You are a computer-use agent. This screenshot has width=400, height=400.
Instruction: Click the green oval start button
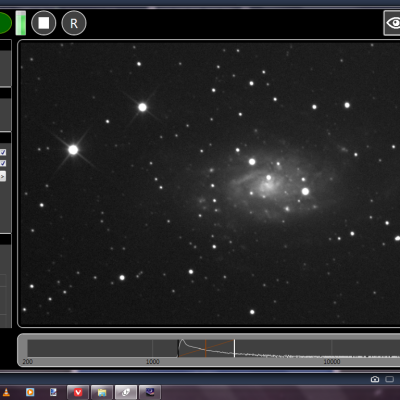pyautogui.click(x=5, y=23)
